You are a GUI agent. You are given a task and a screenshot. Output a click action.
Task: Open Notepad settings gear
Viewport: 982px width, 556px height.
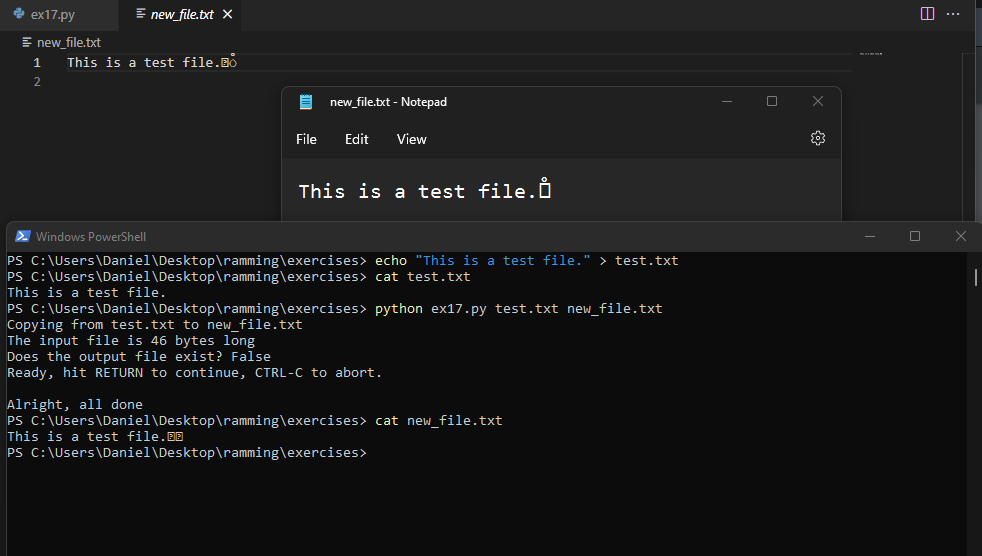tap(818, 138)
